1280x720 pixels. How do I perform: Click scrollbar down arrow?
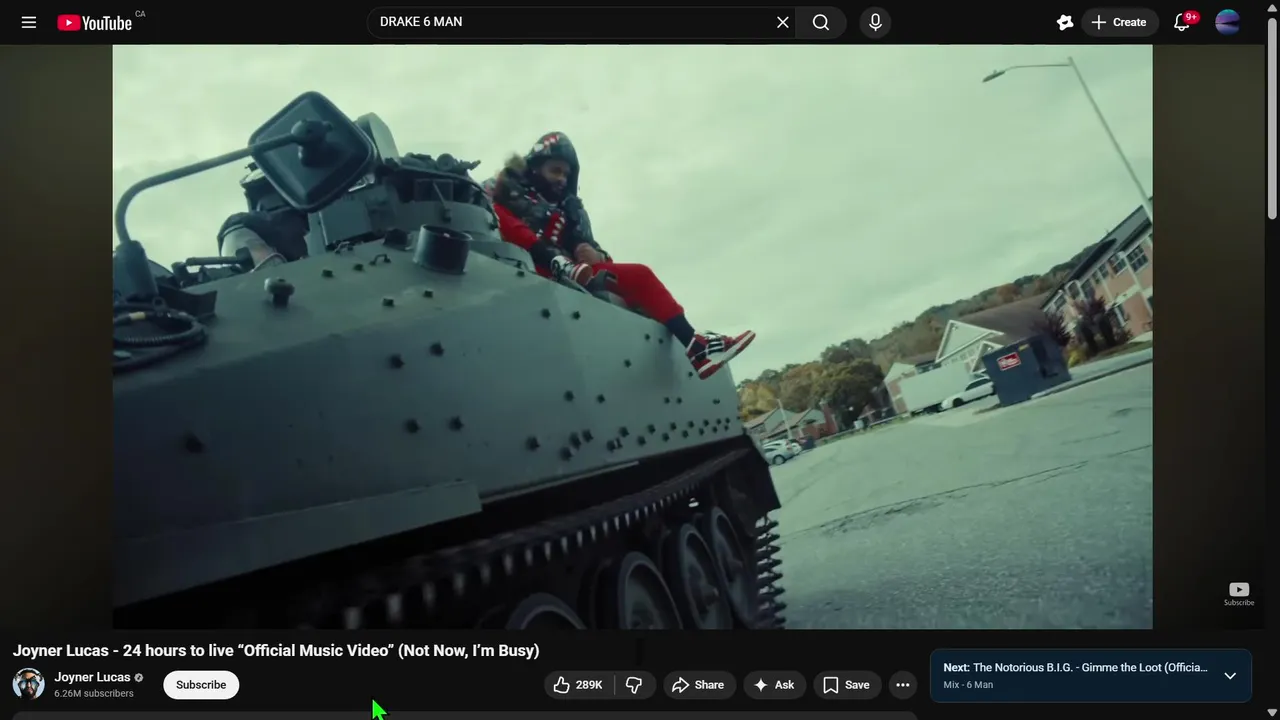click(x=1272, y=712)
